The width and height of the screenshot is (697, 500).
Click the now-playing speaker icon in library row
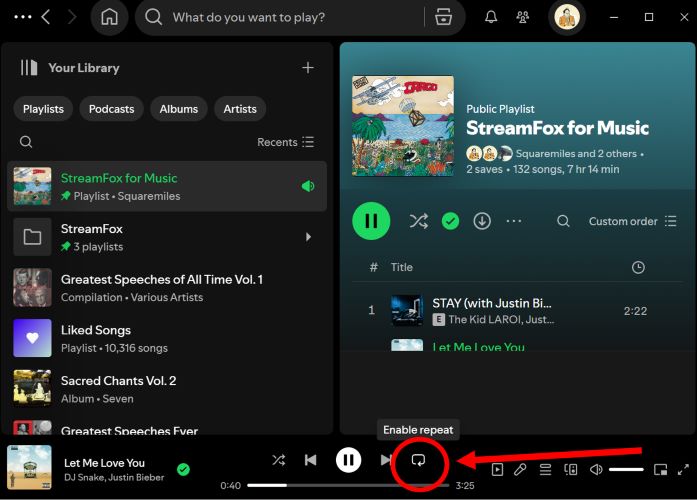click(x=308, y=186)
